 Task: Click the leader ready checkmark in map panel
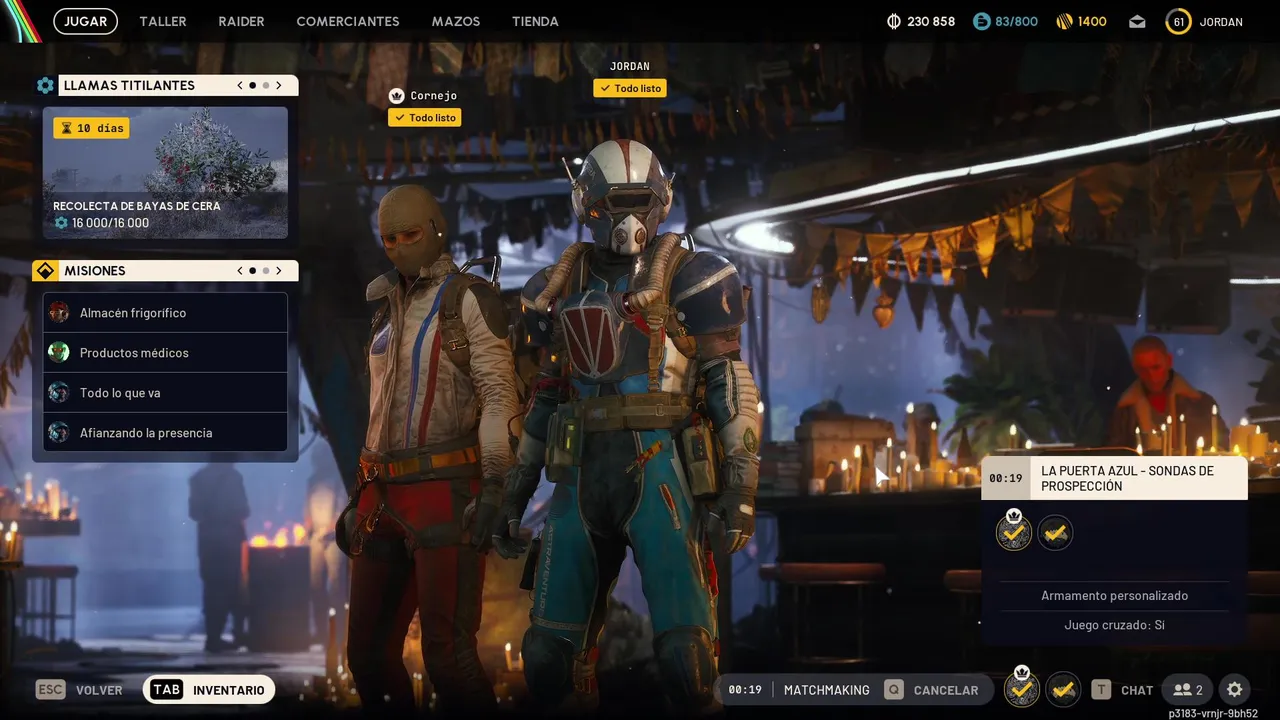[x=1014, y=532]
